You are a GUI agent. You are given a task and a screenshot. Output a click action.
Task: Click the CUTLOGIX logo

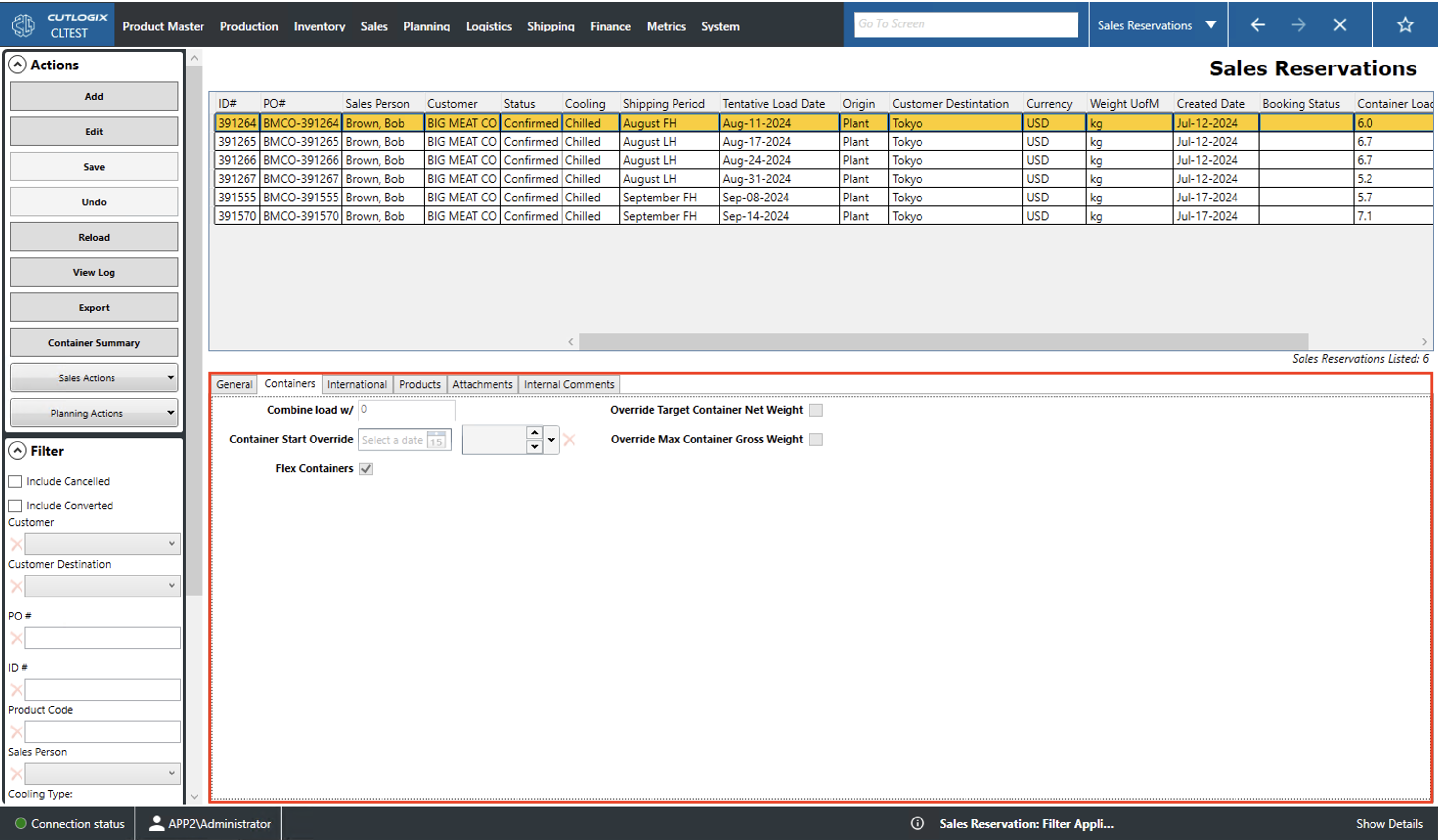pos(23,24)
